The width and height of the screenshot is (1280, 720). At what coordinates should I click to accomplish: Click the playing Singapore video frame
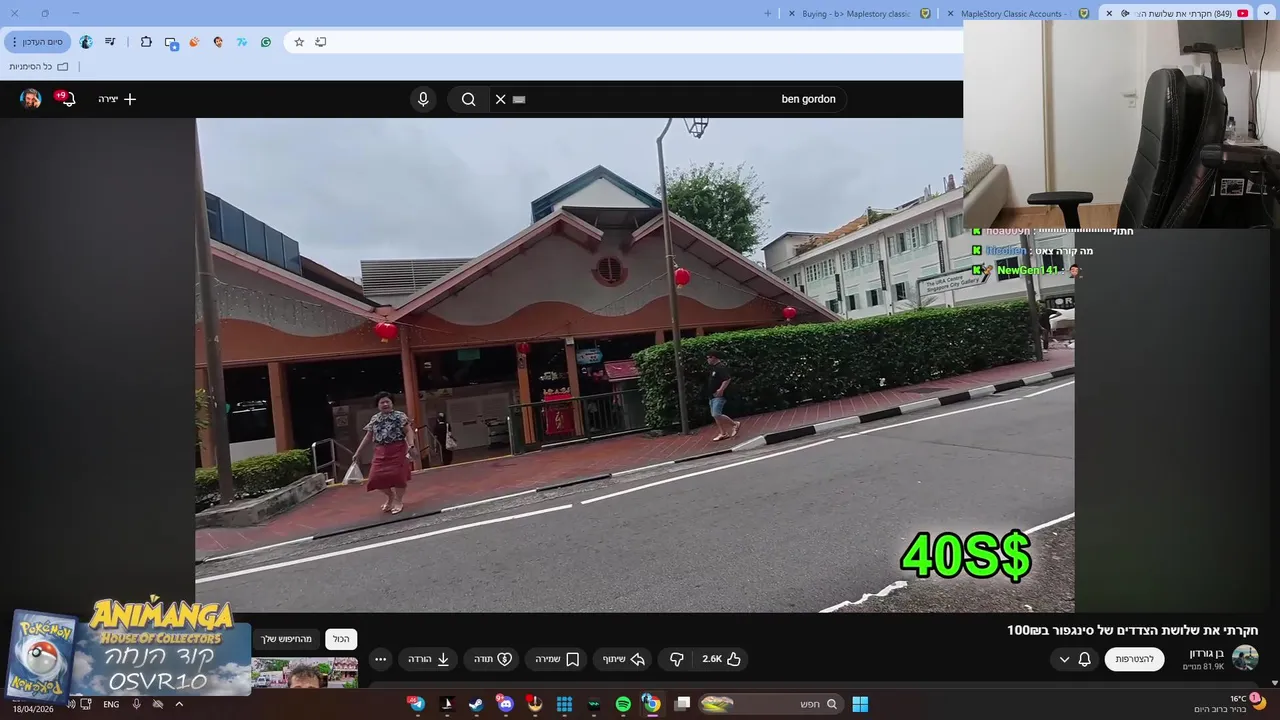coord(635,365)
